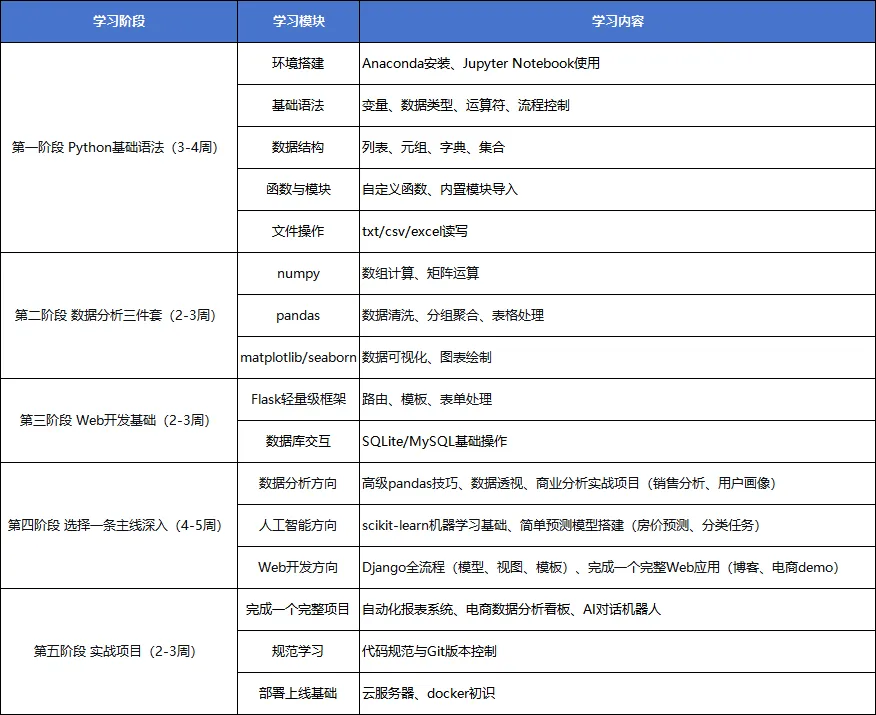Click the 数据结构 module cell
Image resolution: width=876 pixels, height=715 pixels.
click(298, 147)
